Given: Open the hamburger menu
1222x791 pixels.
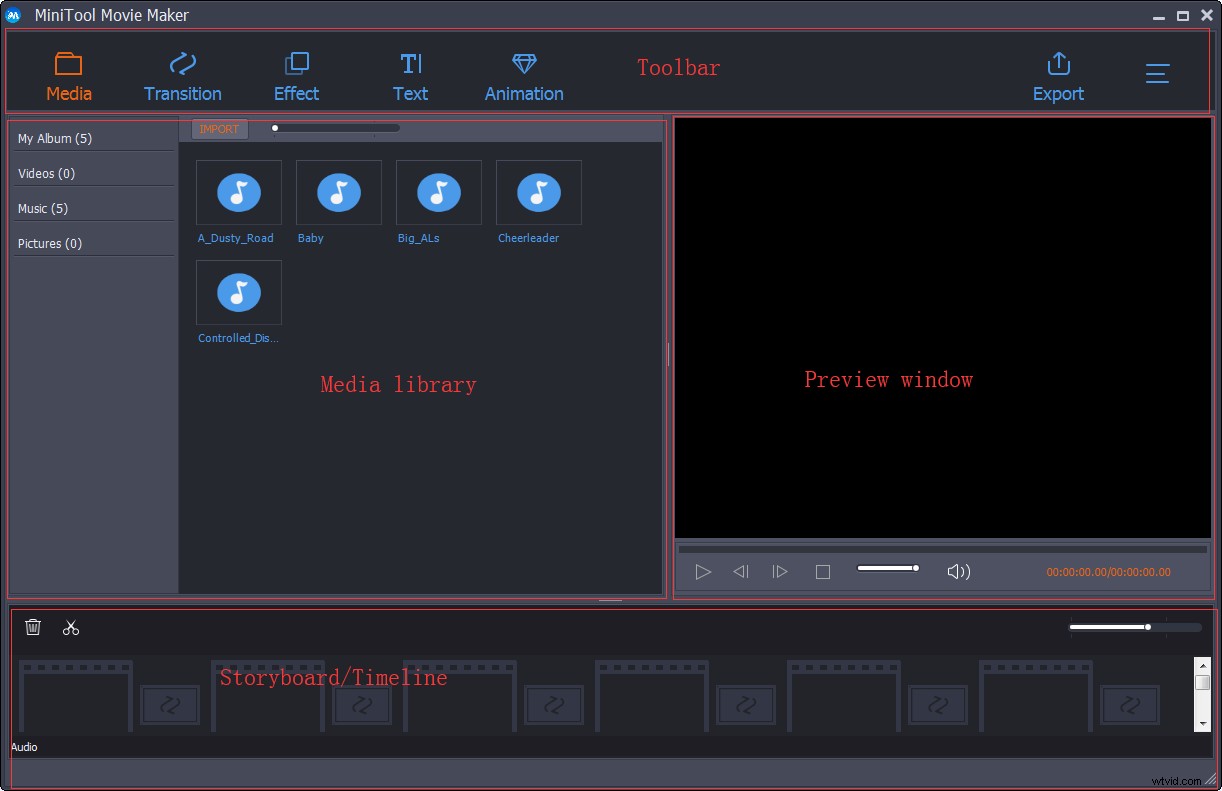Looking at the screenshot, I should pos(1157,73).
